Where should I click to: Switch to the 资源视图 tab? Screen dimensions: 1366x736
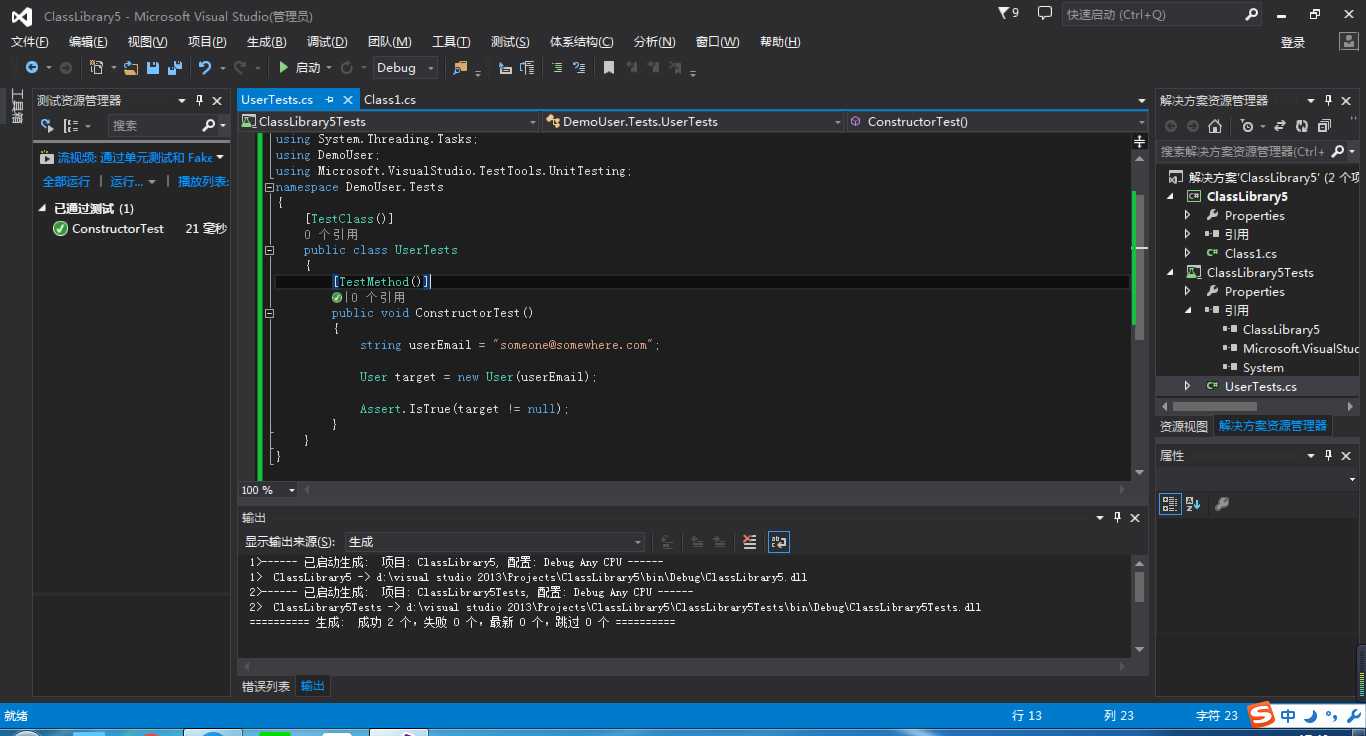pyautogui.click(x=1184, y=426)
